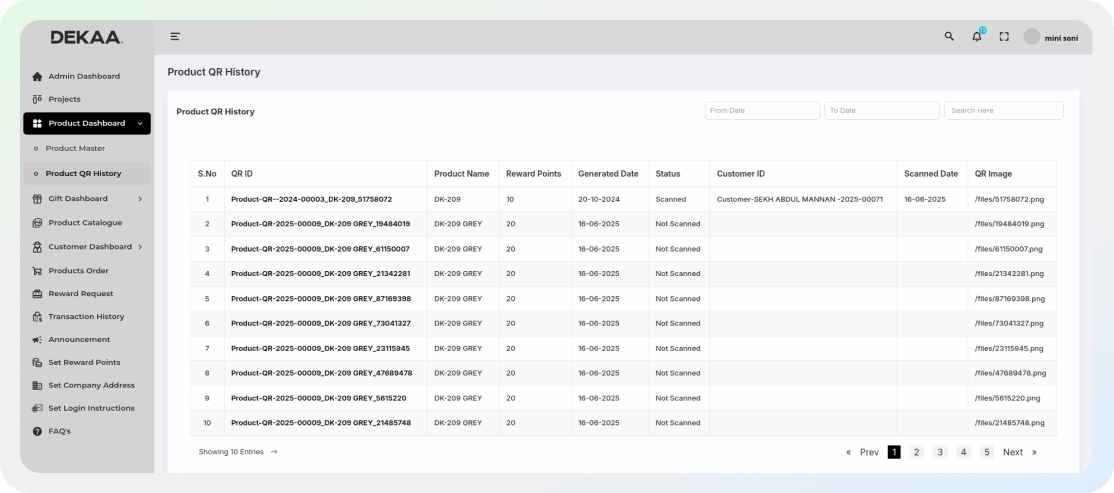1114x493 pixels.
Task: Go to pagination page 4
Action: coord(963,453)
